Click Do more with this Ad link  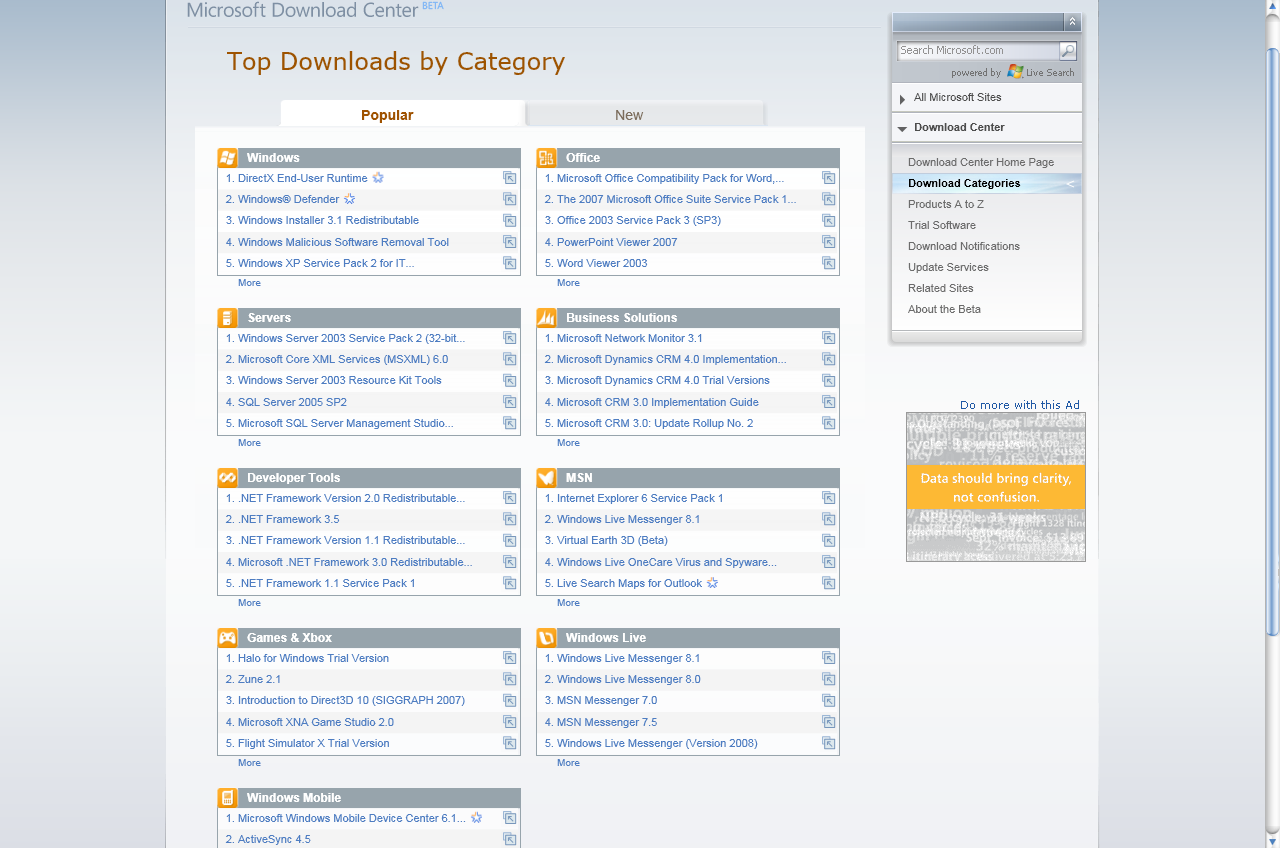(x=1020, y=405)
